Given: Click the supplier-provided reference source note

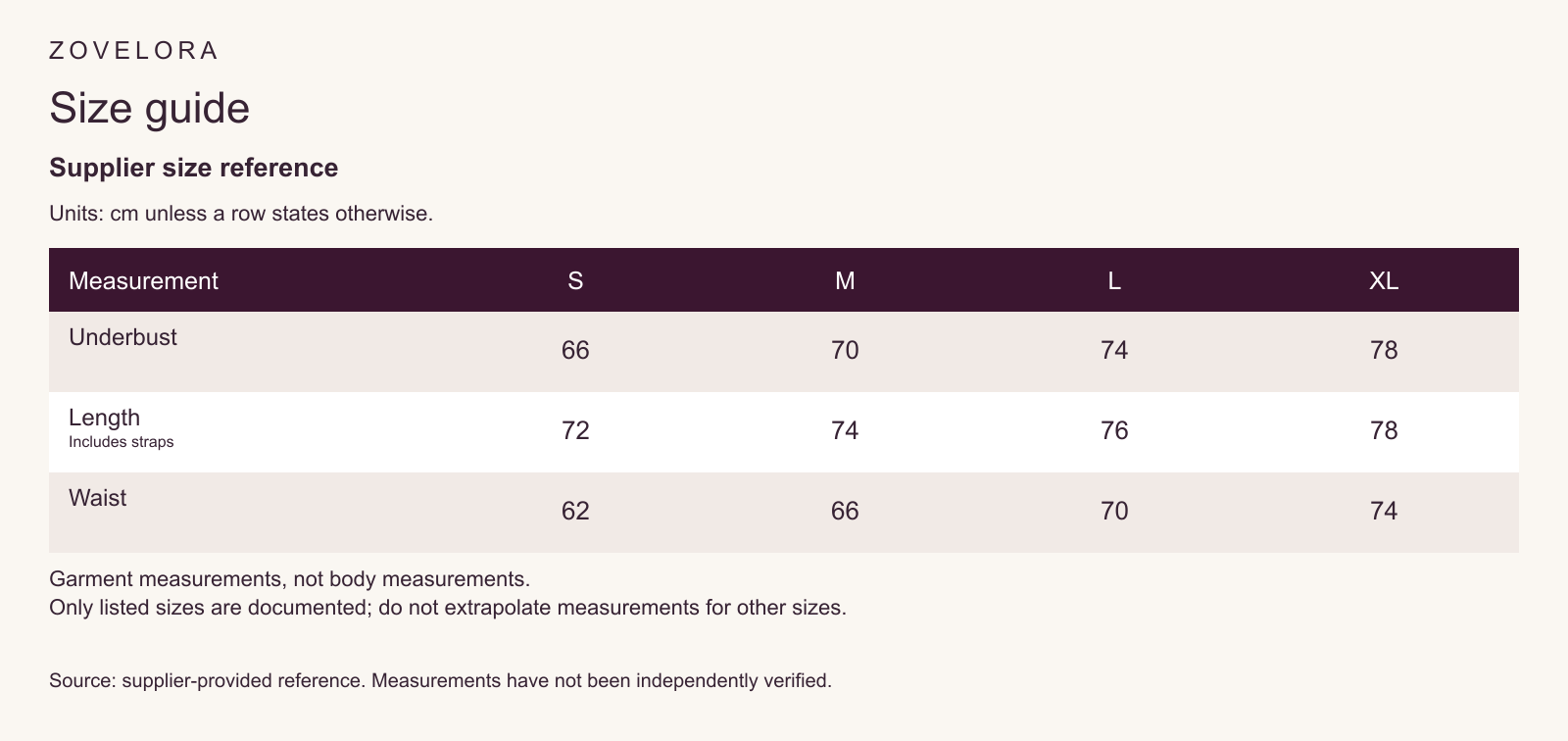Looking at the screenshot, I should (x=440, y=680).
